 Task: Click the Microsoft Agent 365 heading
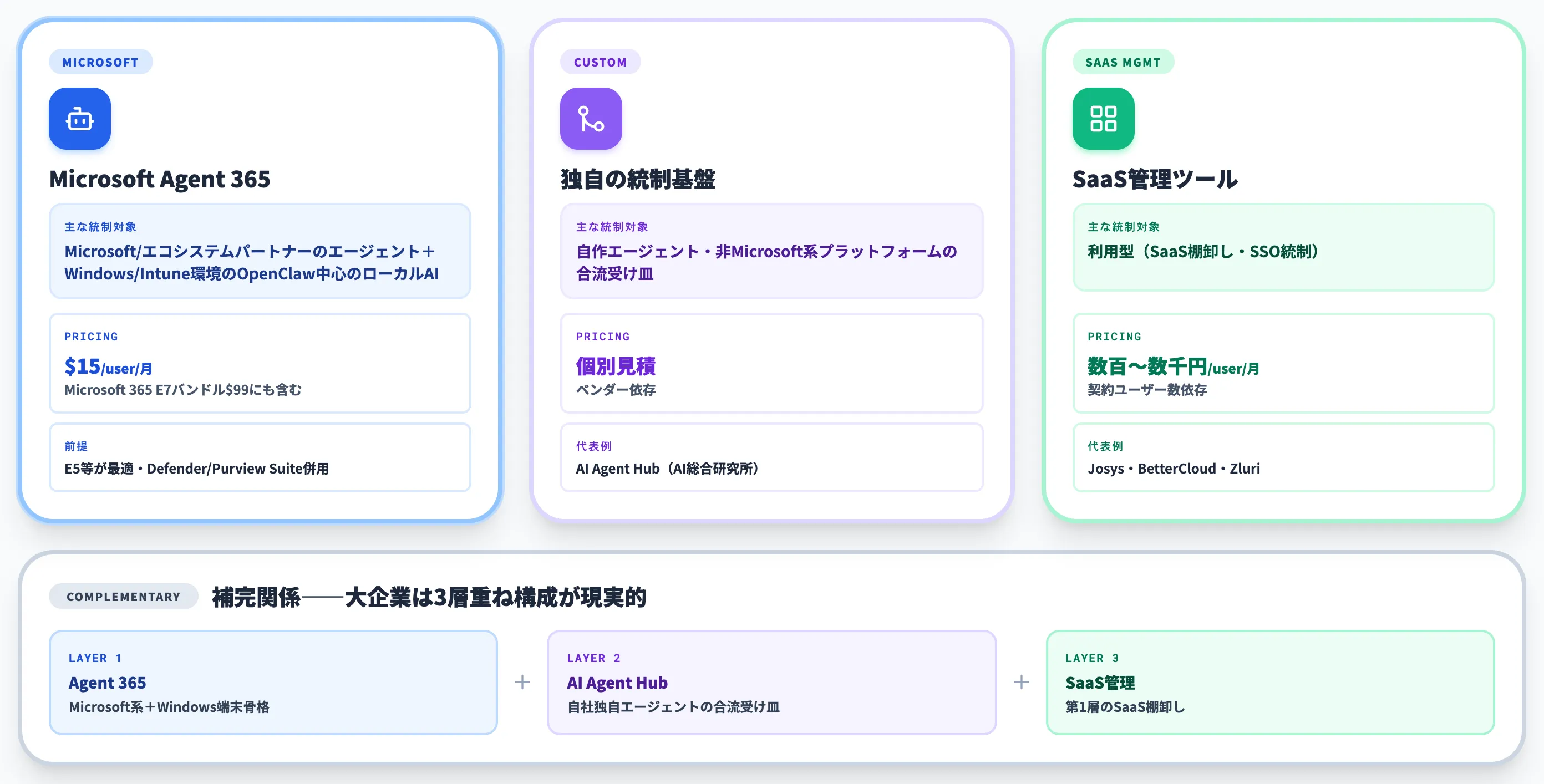[x=159, y=179]
